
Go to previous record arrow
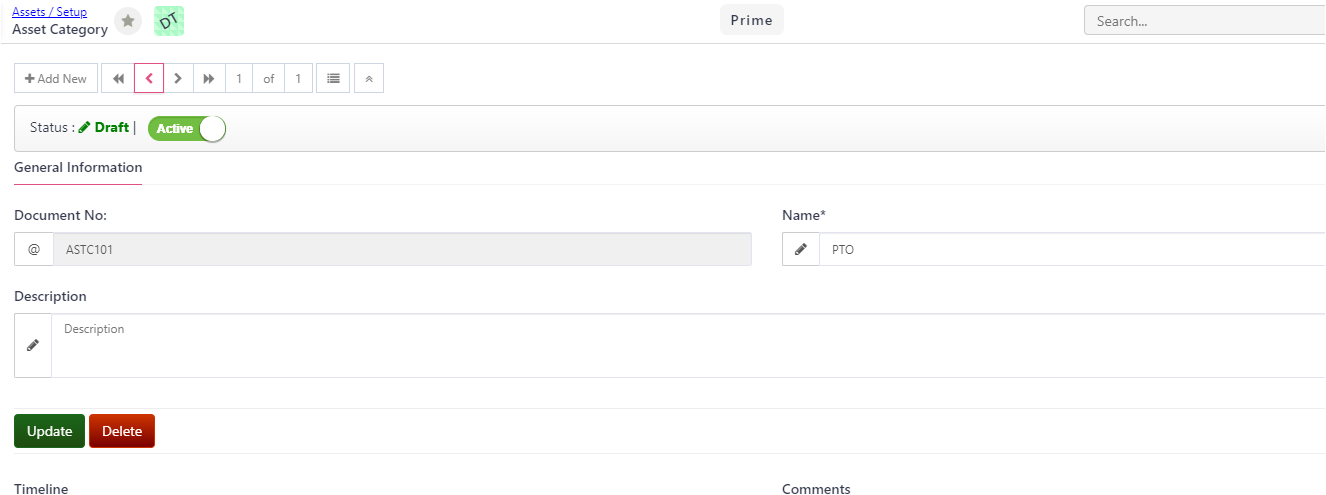[149, 79]
